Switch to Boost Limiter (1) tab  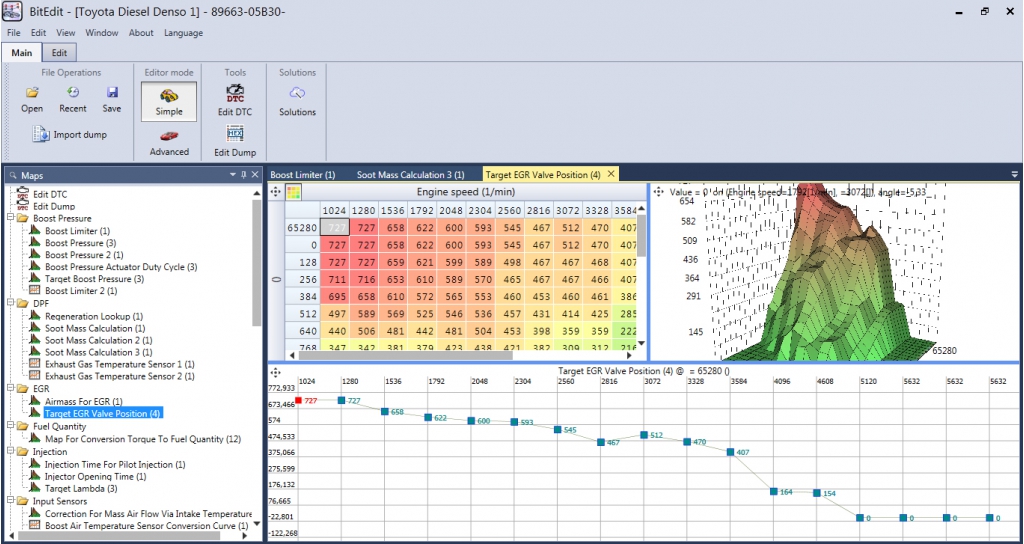[x=303, y=174]
